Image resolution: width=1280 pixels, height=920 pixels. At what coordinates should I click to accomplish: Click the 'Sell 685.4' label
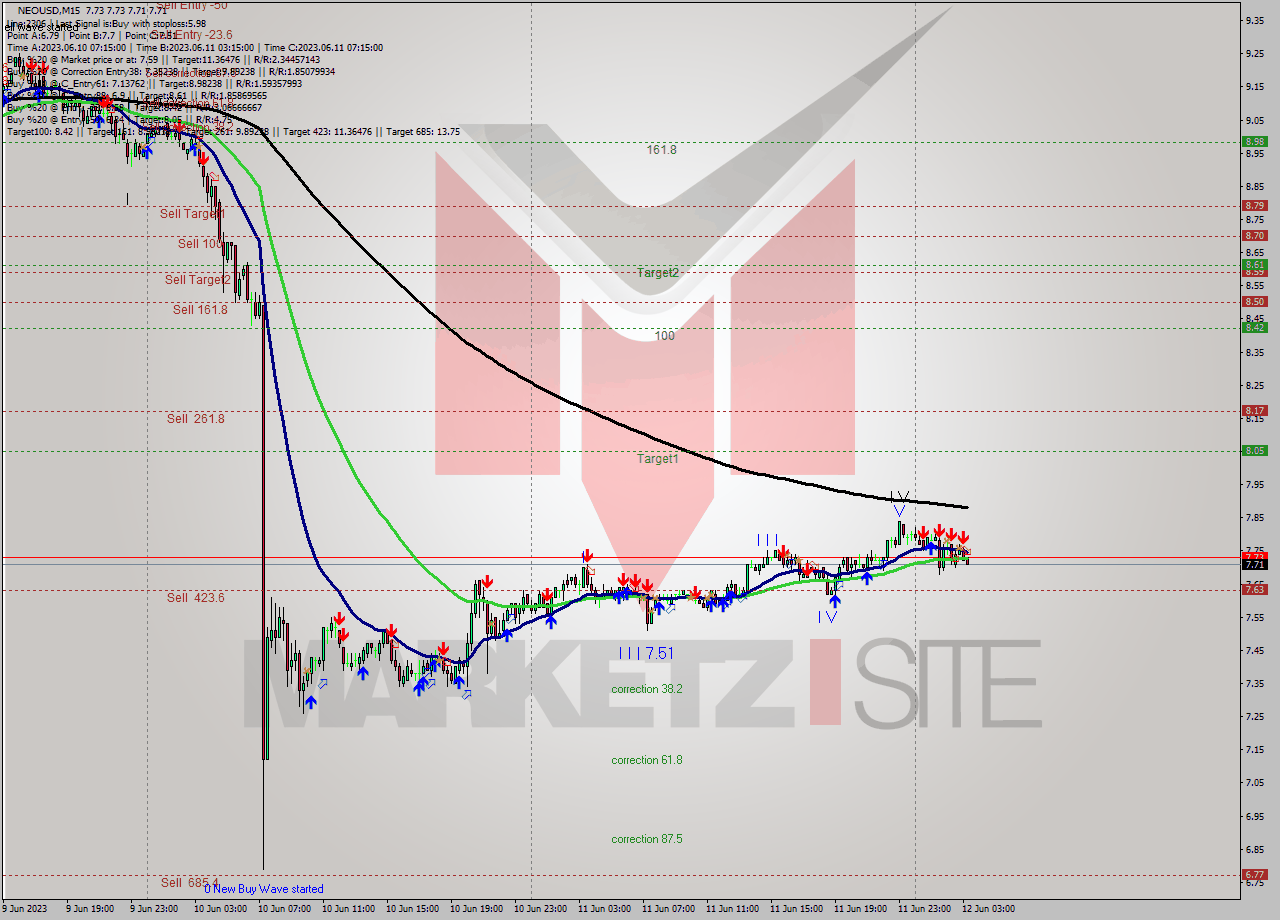pyautogui.click(x=189, y=883)
